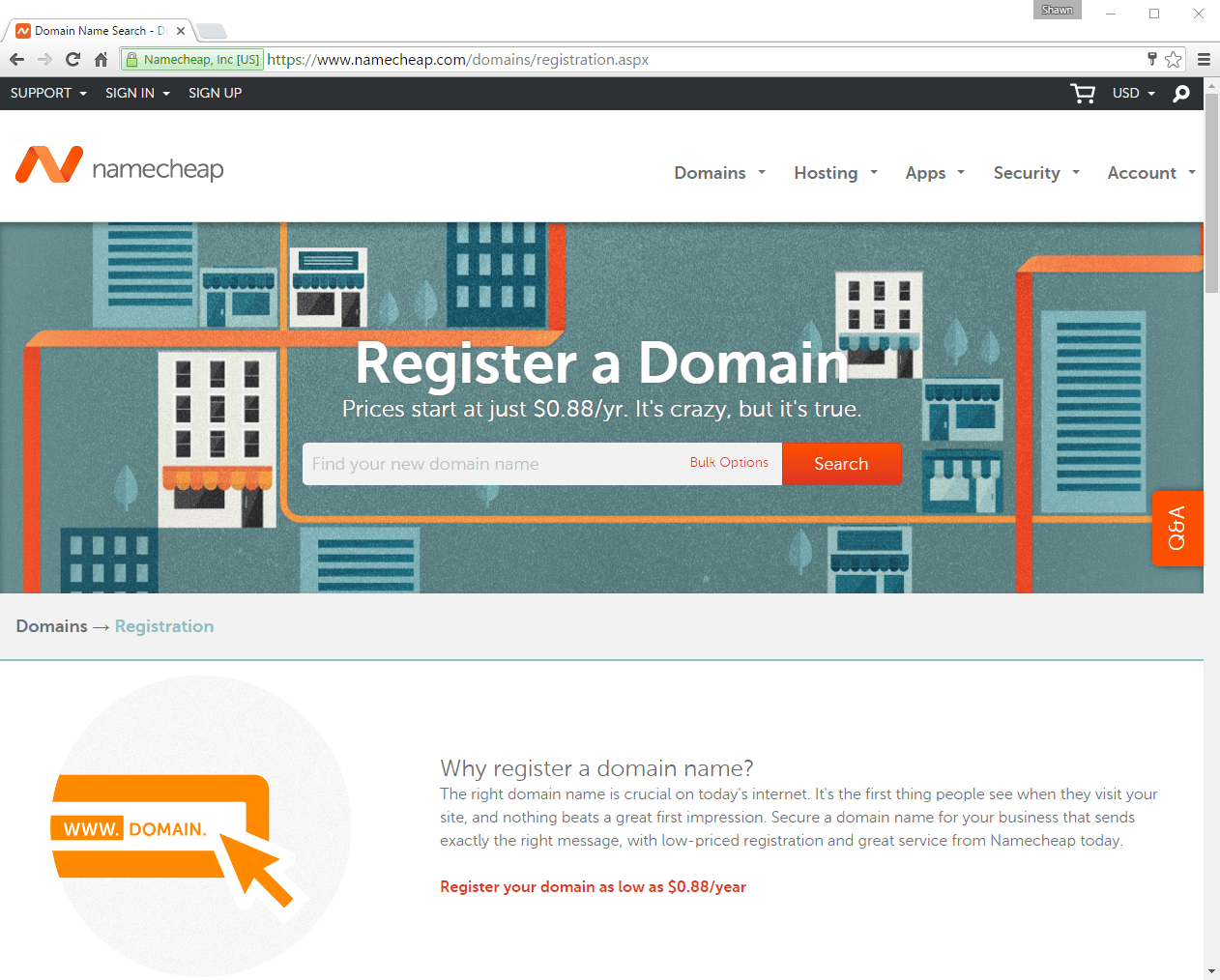
Task: Open the SUPPORT dropdown menu
Action: (48, 94)
